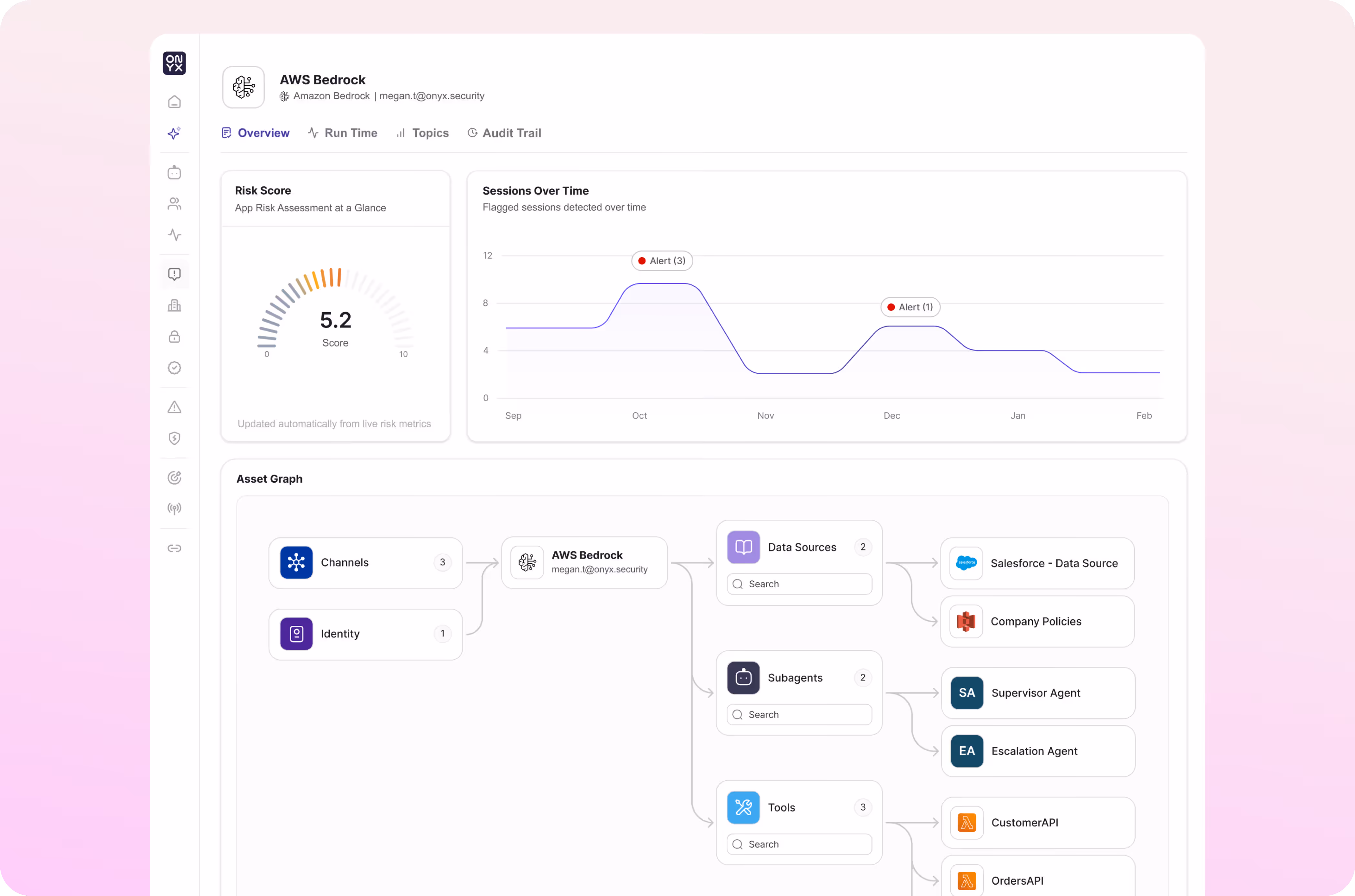Click the Sessions Over Time heading
Screen dimensions: 1355x896
536,191
